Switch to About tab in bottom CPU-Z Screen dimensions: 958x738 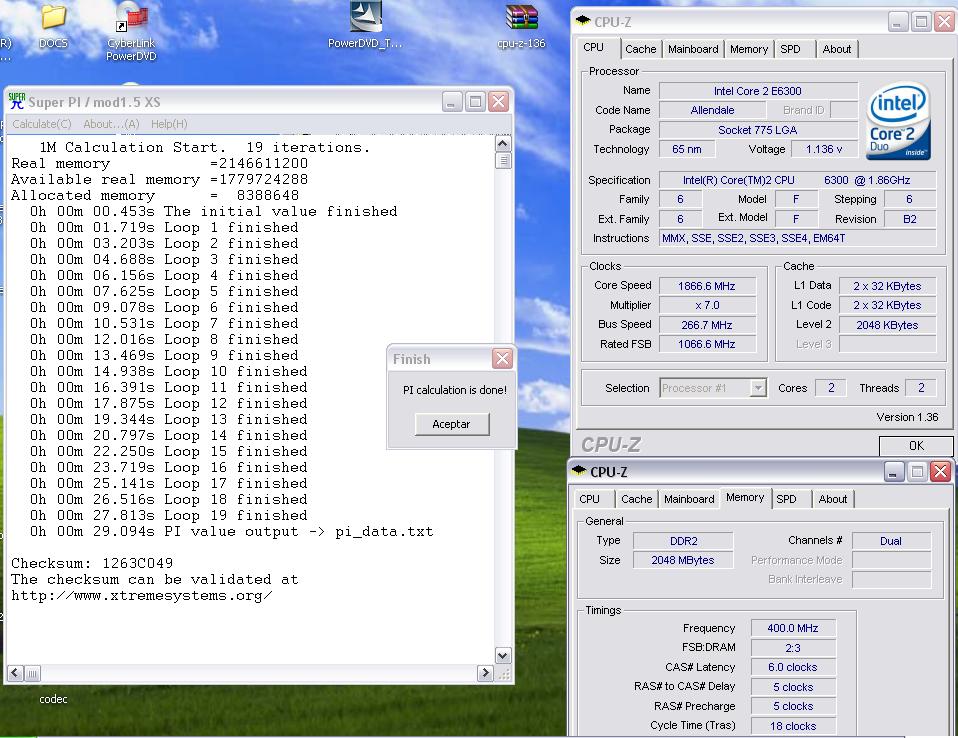[833, 499]
